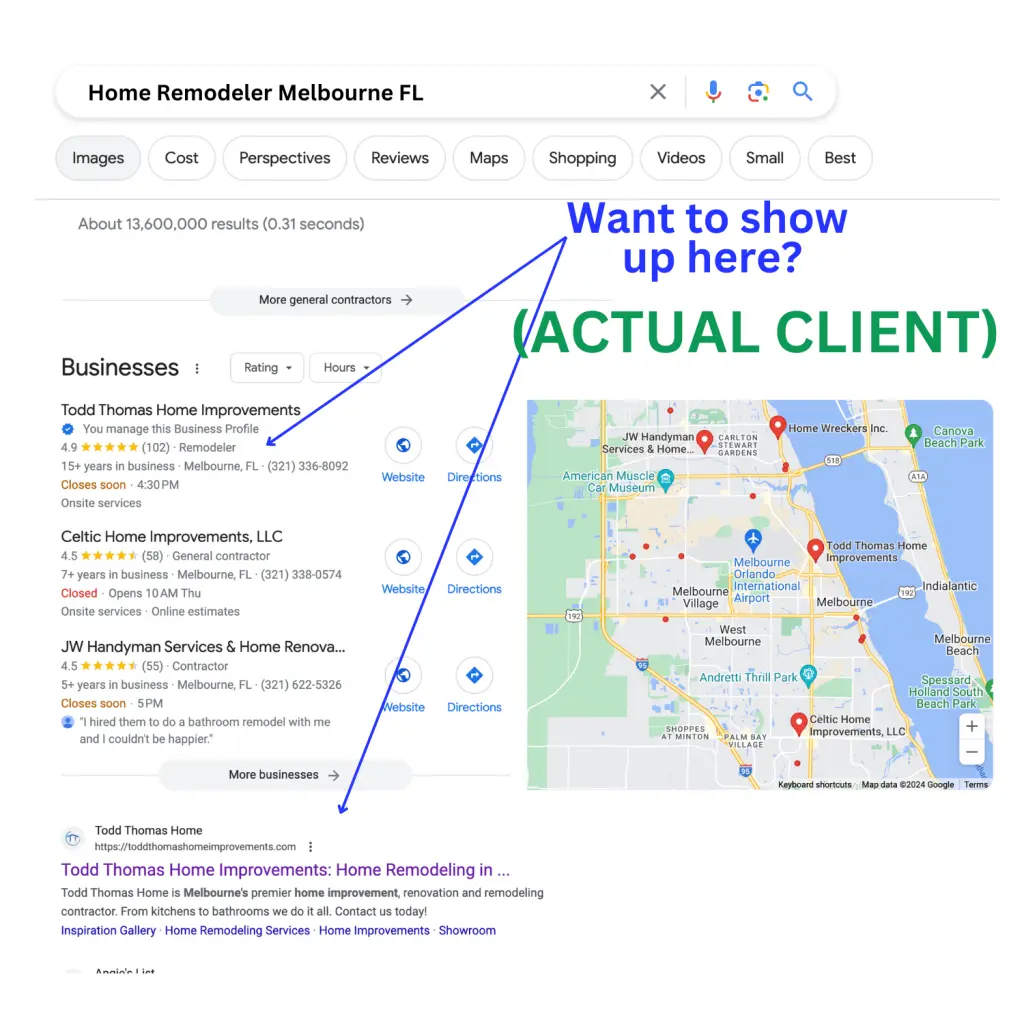Click Website globe icon for JW Handyman

pos(403,675)
